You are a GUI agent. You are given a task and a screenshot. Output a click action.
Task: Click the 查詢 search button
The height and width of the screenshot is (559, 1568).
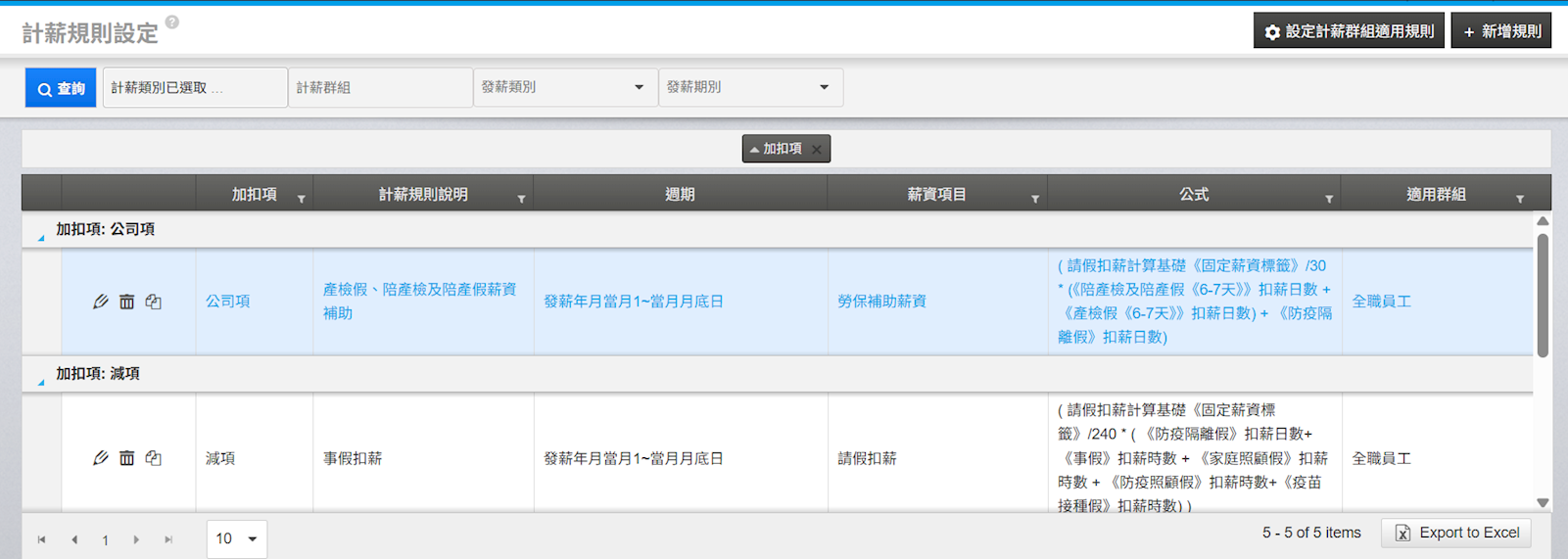coord(61,88)
